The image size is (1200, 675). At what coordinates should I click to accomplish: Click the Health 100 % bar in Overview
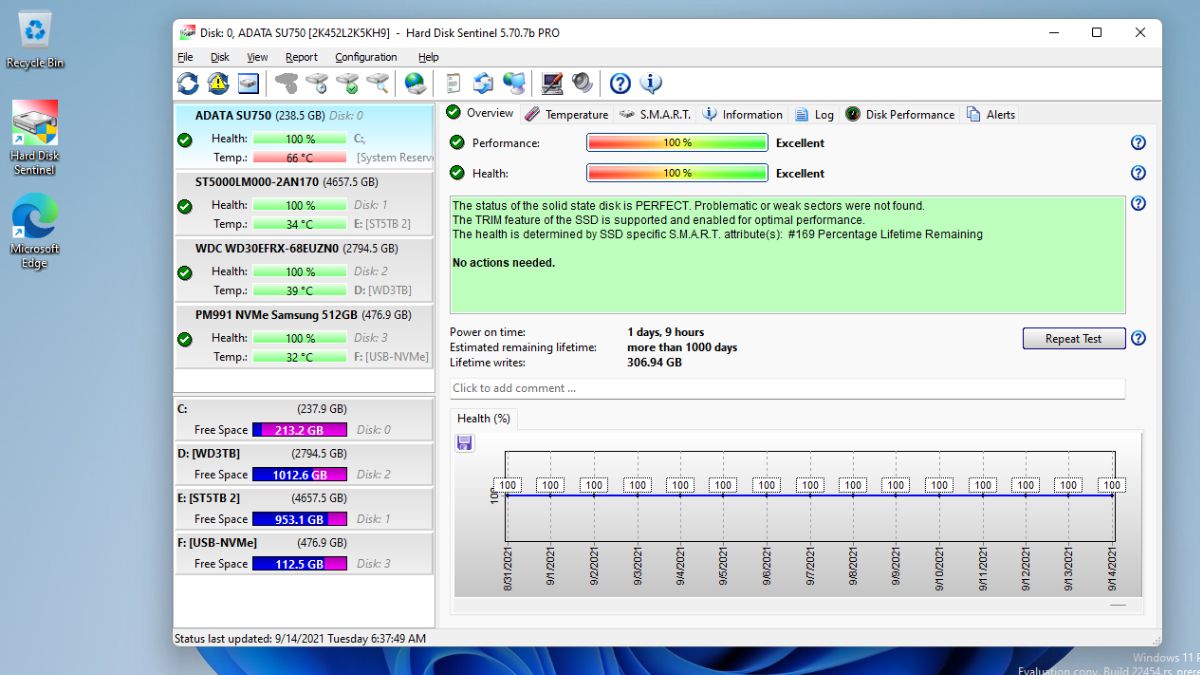click(x=677, y=173)
